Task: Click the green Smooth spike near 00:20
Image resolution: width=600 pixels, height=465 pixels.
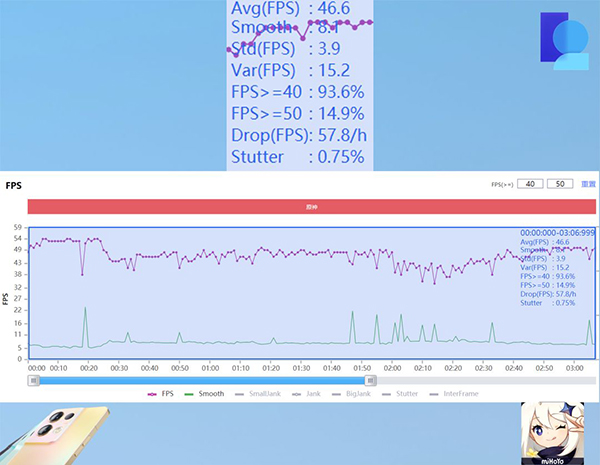Action: 85,325
